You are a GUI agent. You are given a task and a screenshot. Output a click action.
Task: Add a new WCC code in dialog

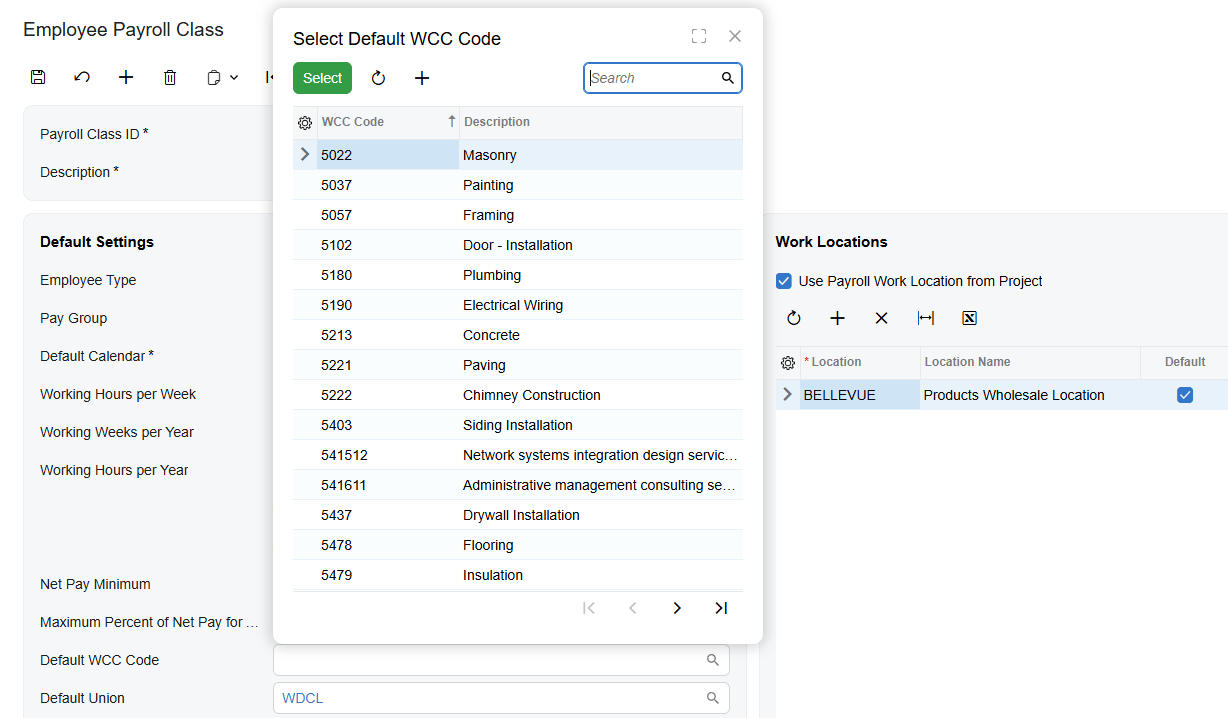coord(422,78)
